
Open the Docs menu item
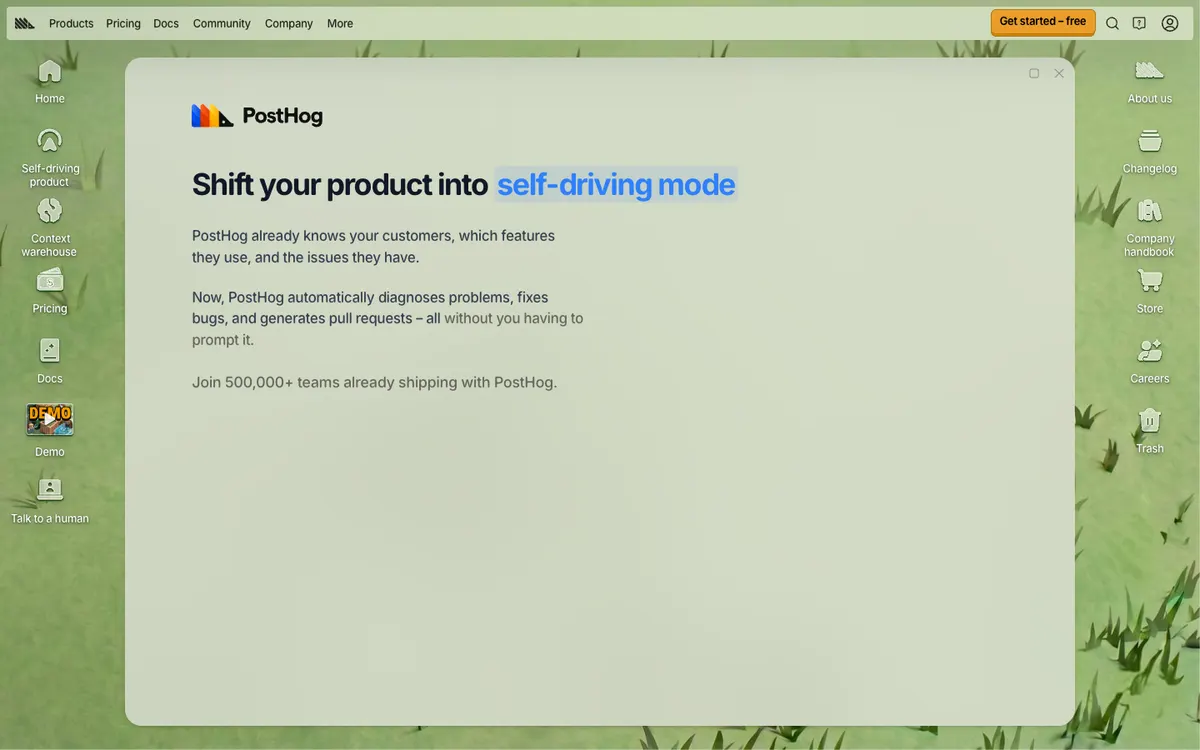click(166, 23)
